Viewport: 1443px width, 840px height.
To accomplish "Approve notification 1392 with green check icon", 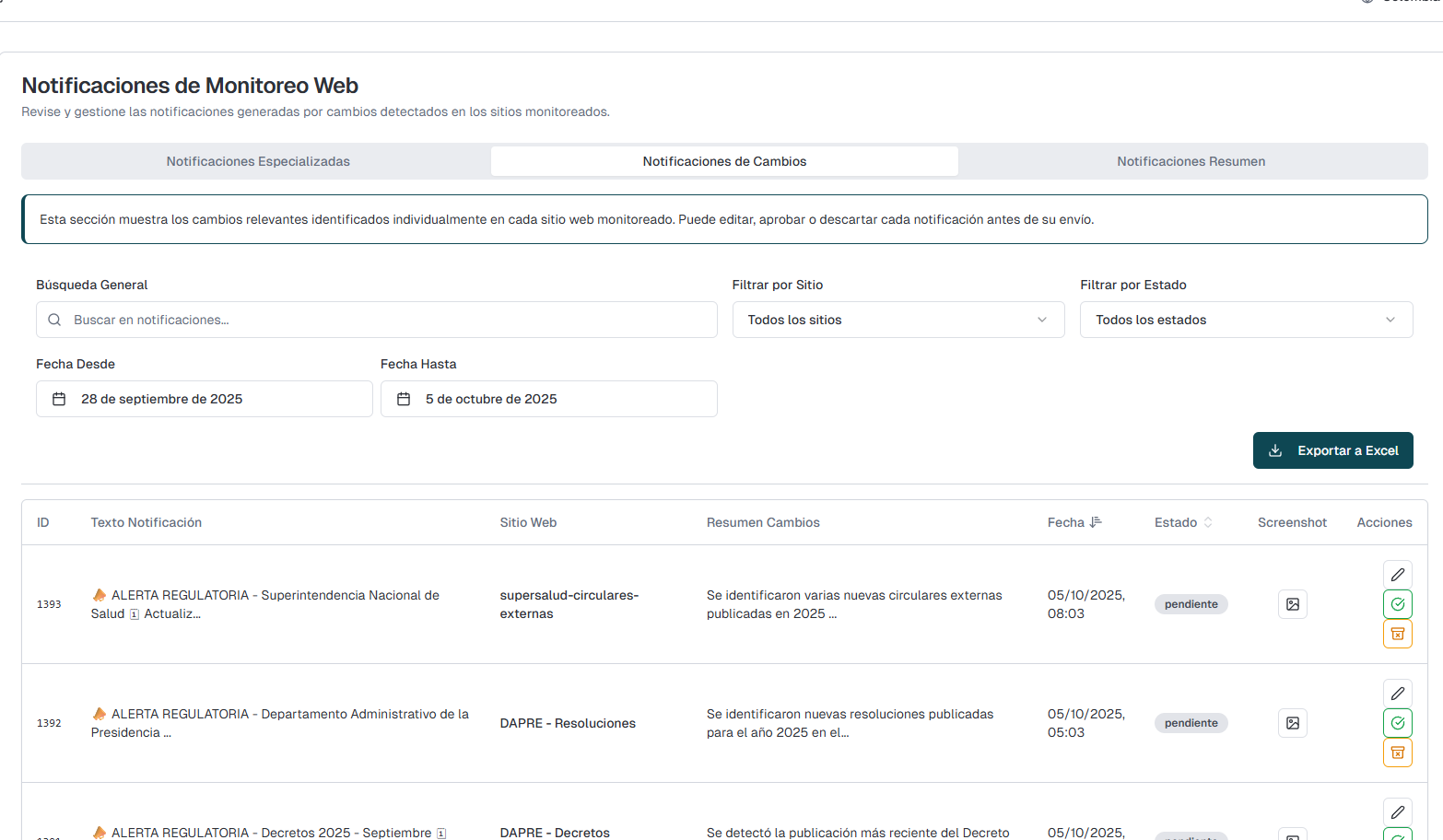I will pos(1397,723).
